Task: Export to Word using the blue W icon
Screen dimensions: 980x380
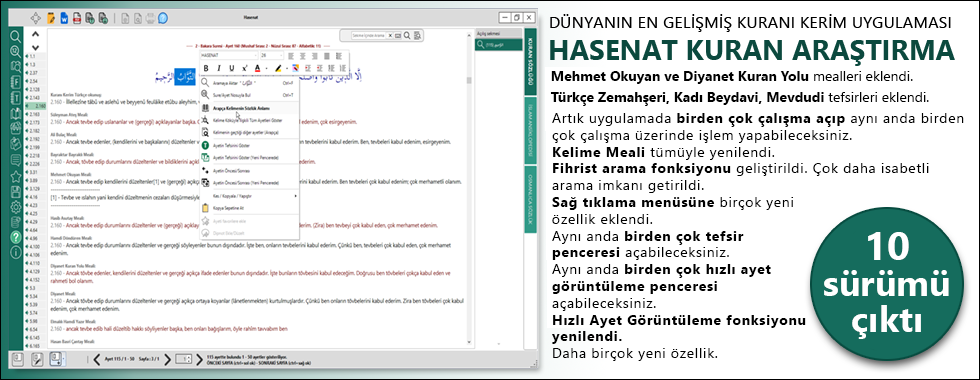Action: coord(64,18)
